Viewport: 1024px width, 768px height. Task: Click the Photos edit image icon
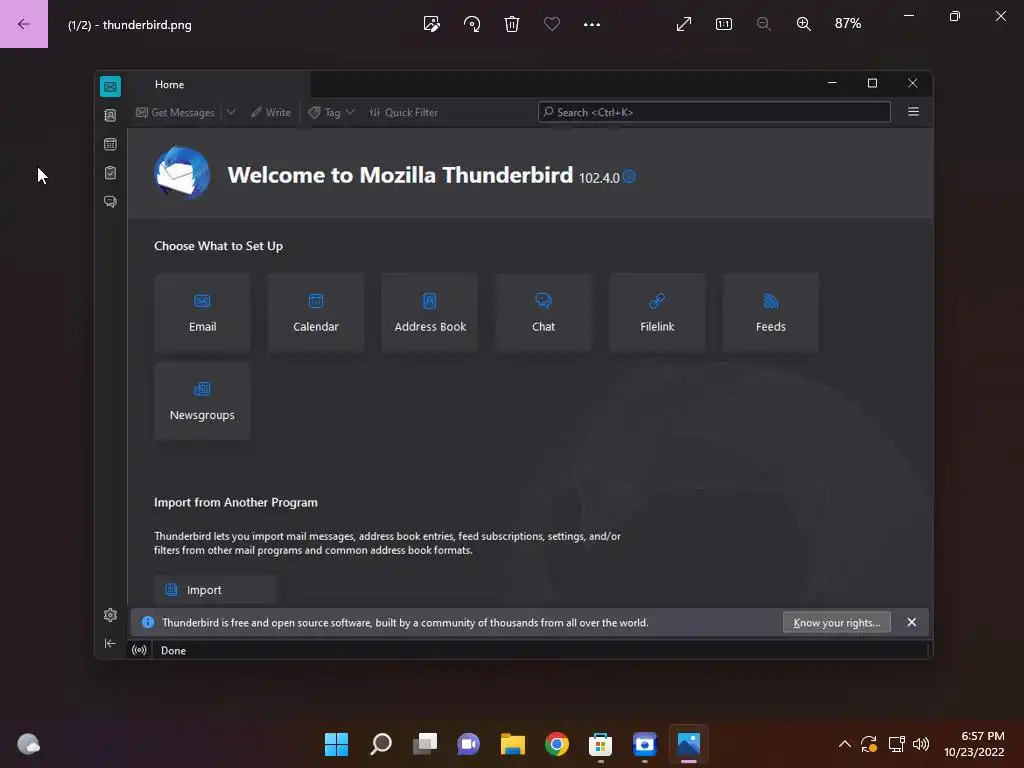[x=432, y=24]
